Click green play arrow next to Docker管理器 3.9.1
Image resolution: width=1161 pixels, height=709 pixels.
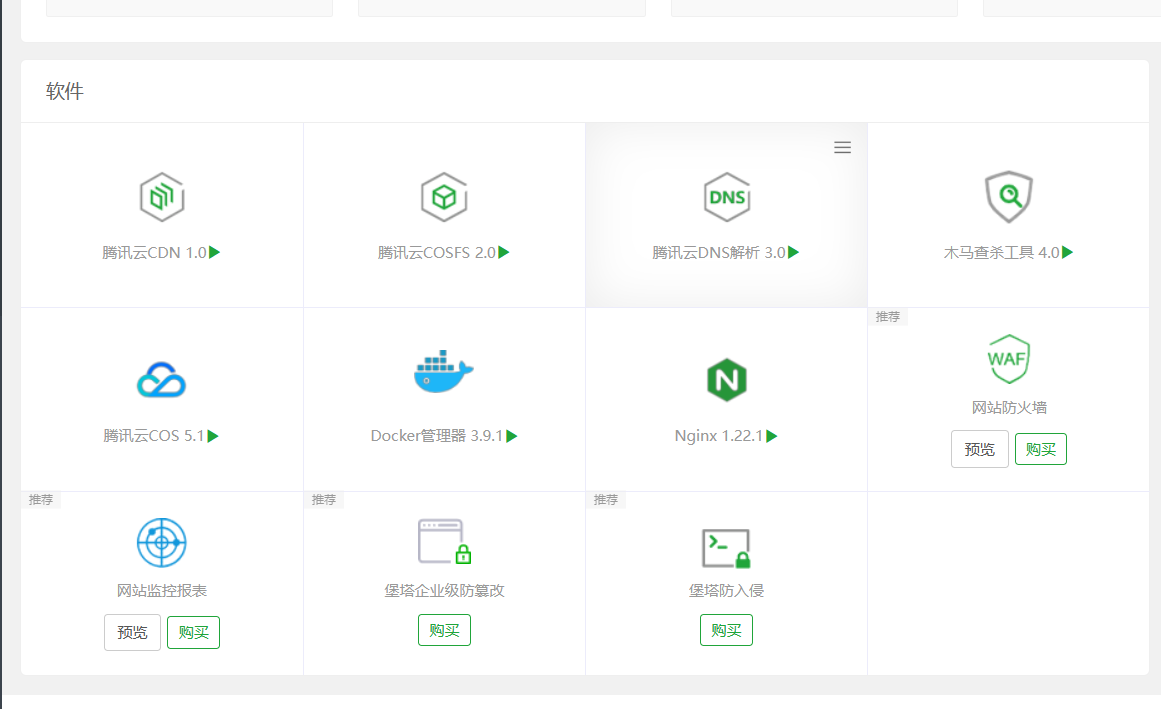pos(512,436)
